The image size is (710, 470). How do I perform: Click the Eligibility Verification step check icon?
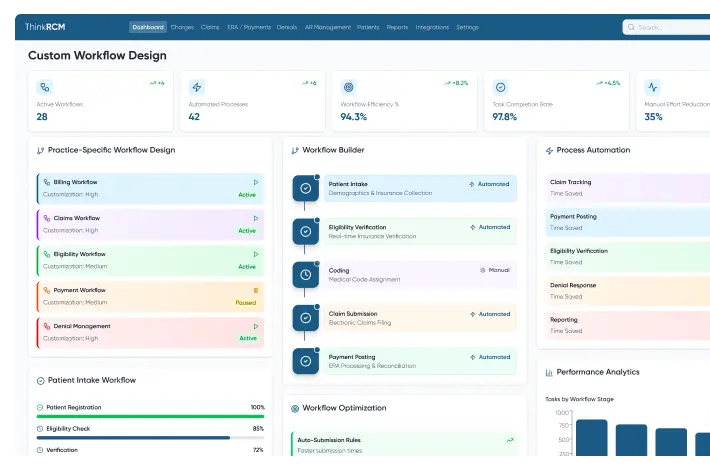click(x=306, y=231)
